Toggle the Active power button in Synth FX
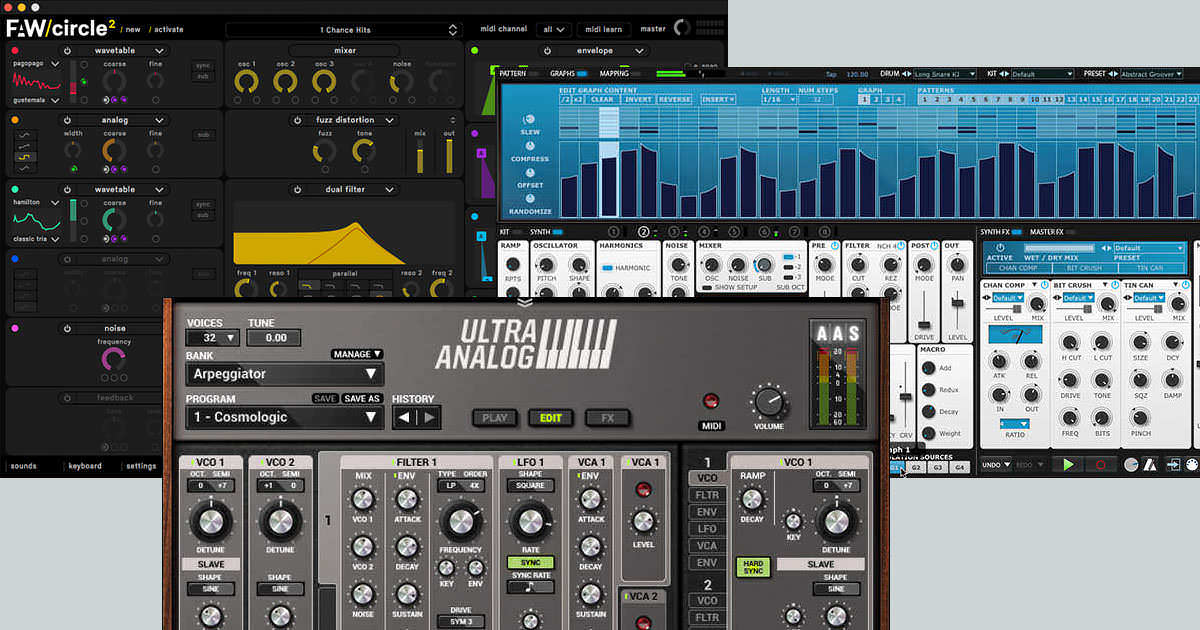This screenshot has height=630, width=1200. (1000, 248)
